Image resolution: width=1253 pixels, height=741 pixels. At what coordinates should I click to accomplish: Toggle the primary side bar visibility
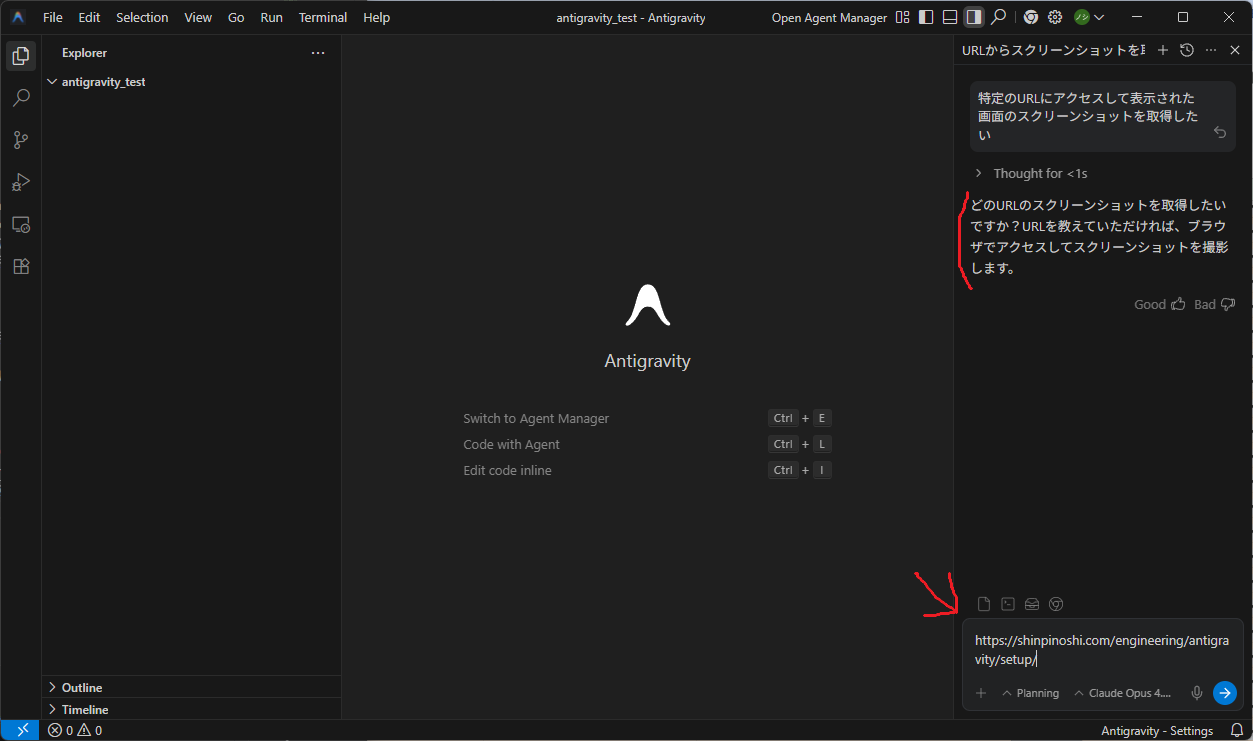[x=926, y=17]
